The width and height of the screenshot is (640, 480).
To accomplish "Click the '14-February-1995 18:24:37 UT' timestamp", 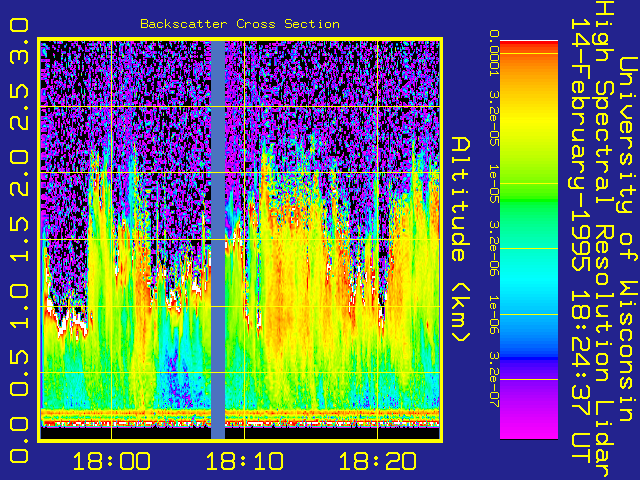I will coord(581,241).
